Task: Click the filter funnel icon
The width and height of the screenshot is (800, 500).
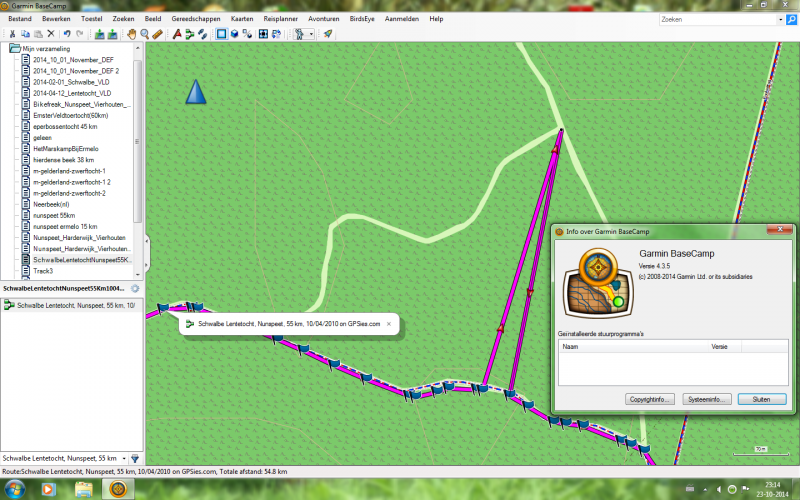Action: [135, 458]
